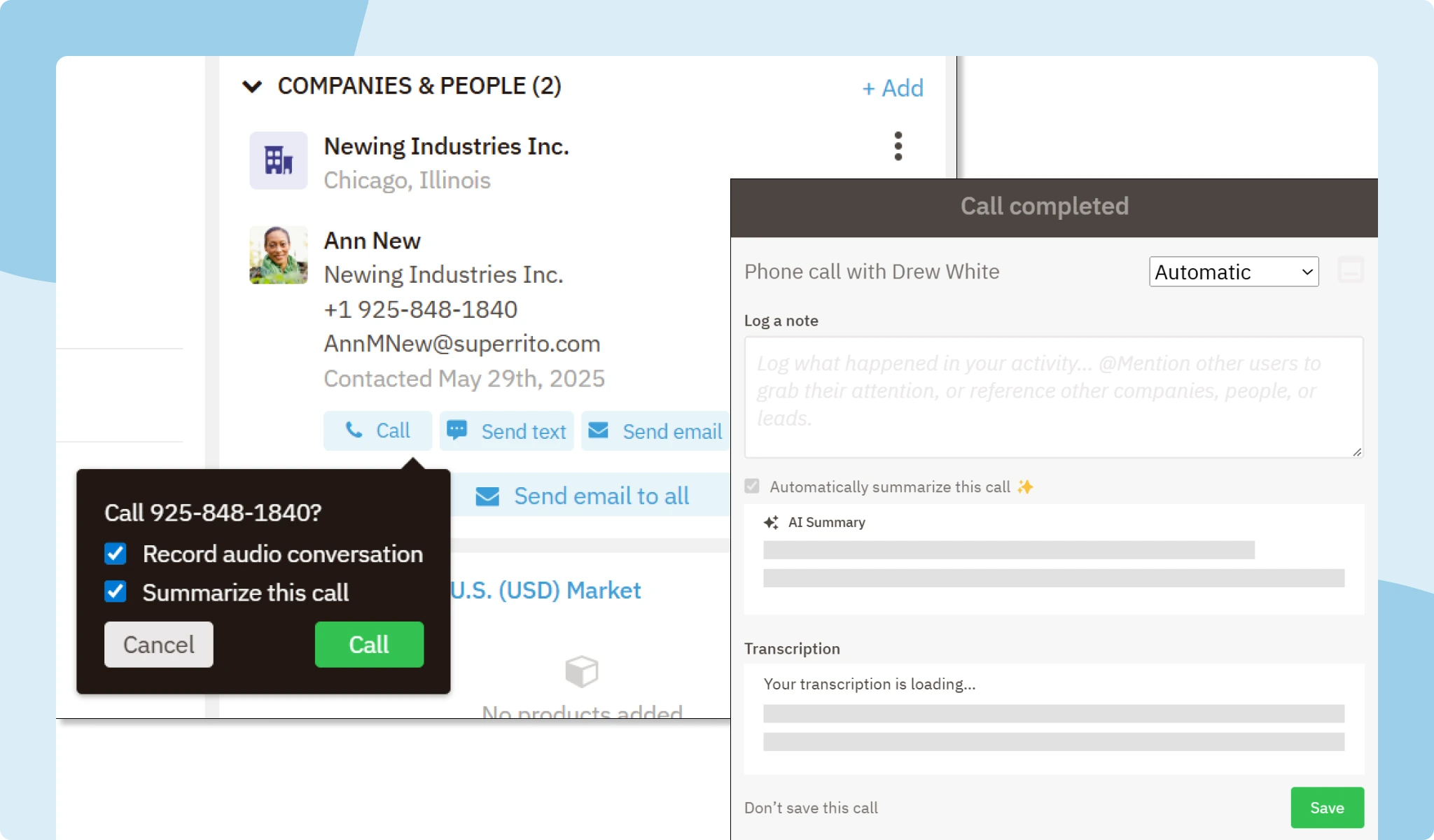Click Don't save this call
The width and height of the screenshot is (1434, 840).
coord(810,807)
